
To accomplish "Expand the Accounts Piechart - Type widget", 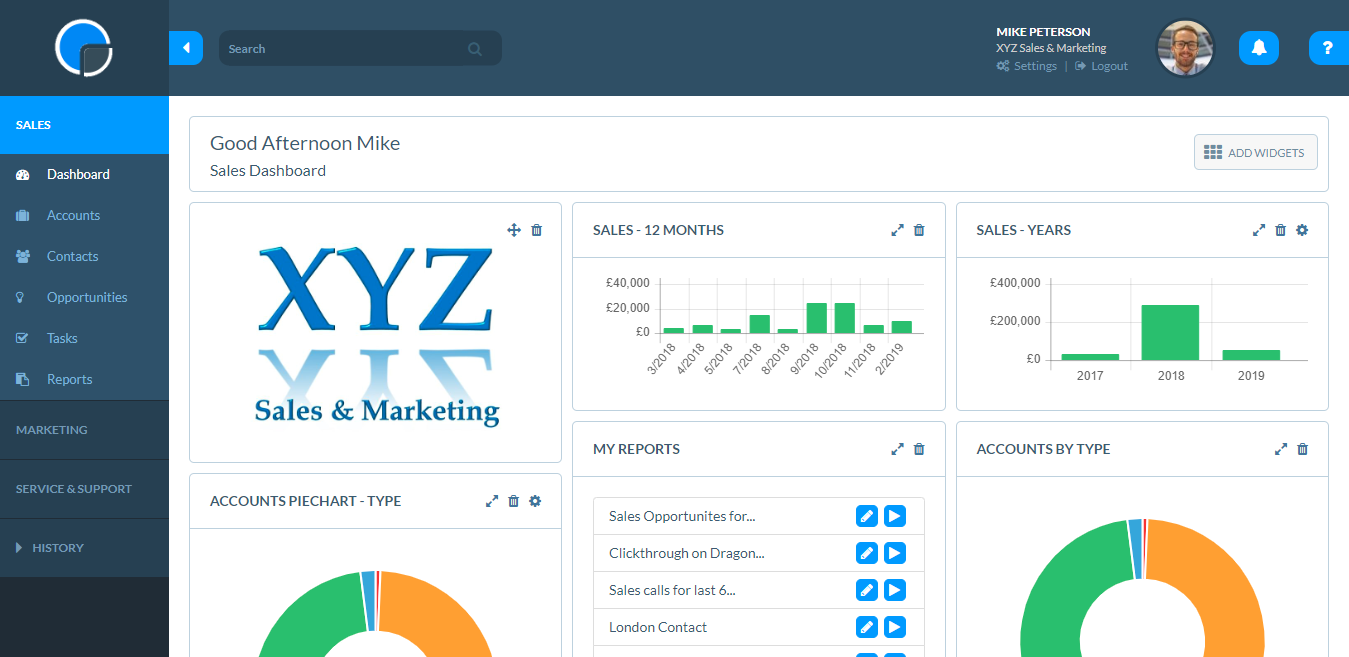I will 492,501.
